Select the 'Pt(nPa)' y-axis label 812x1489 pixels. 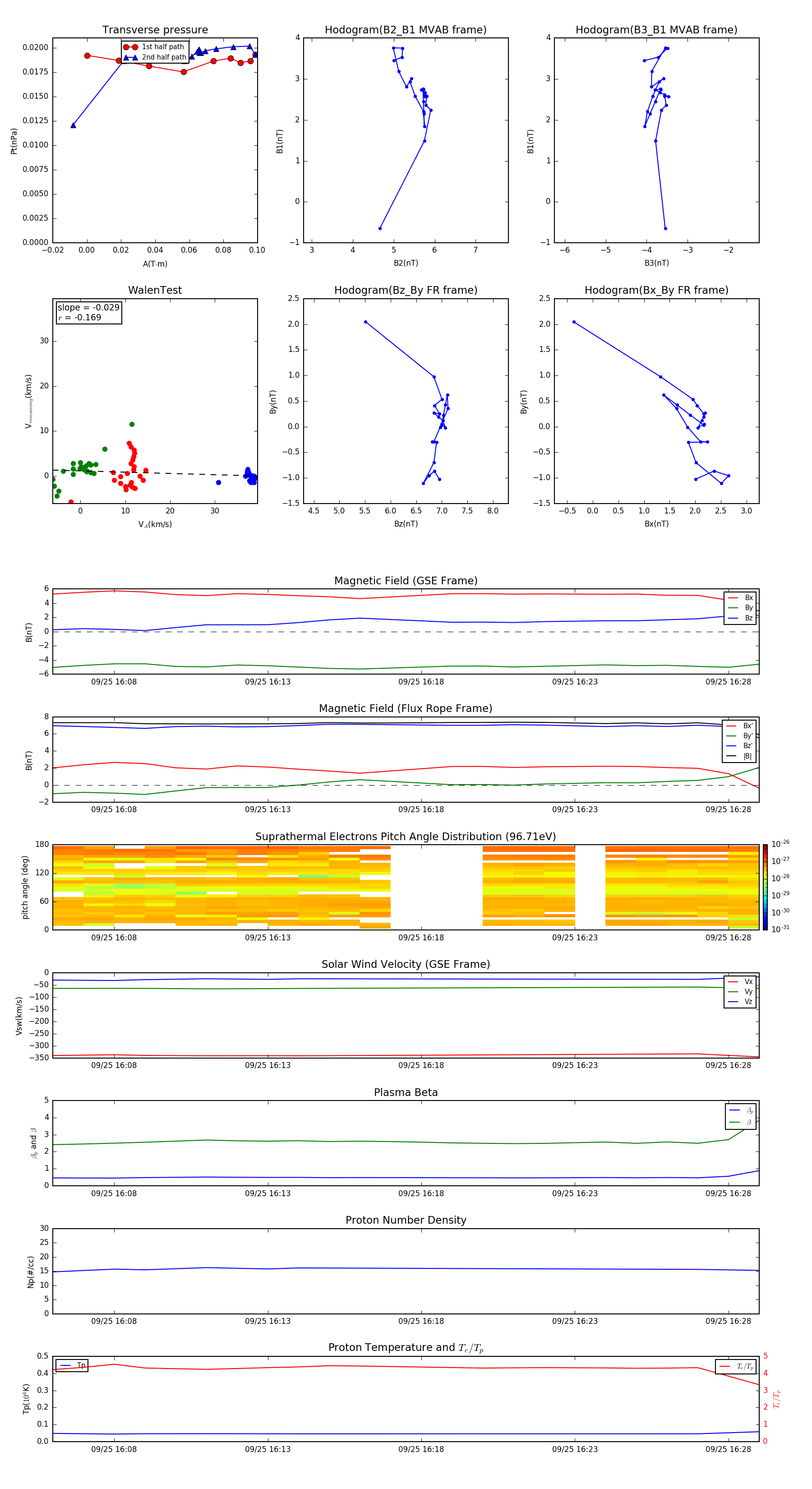tap(14, 141)
